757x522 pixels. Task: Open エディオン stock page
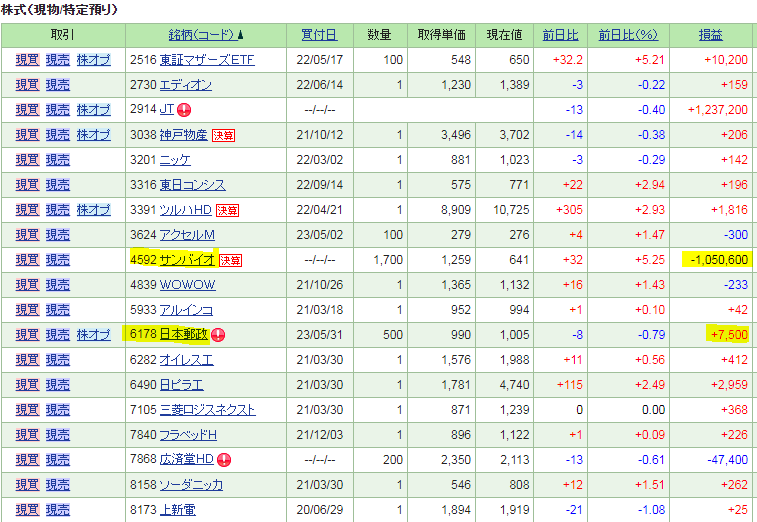186,85
